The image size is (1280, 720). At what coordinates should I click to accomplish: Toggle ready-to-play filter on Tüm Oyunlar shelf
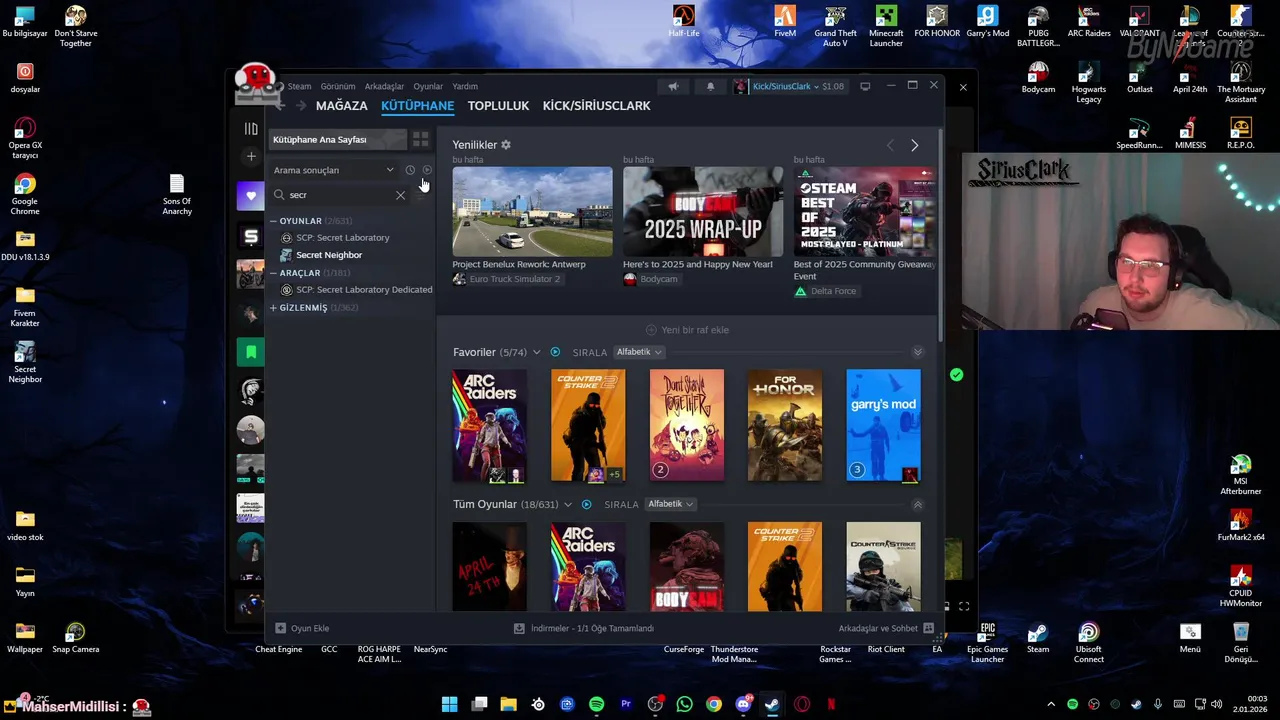[587, 505]
